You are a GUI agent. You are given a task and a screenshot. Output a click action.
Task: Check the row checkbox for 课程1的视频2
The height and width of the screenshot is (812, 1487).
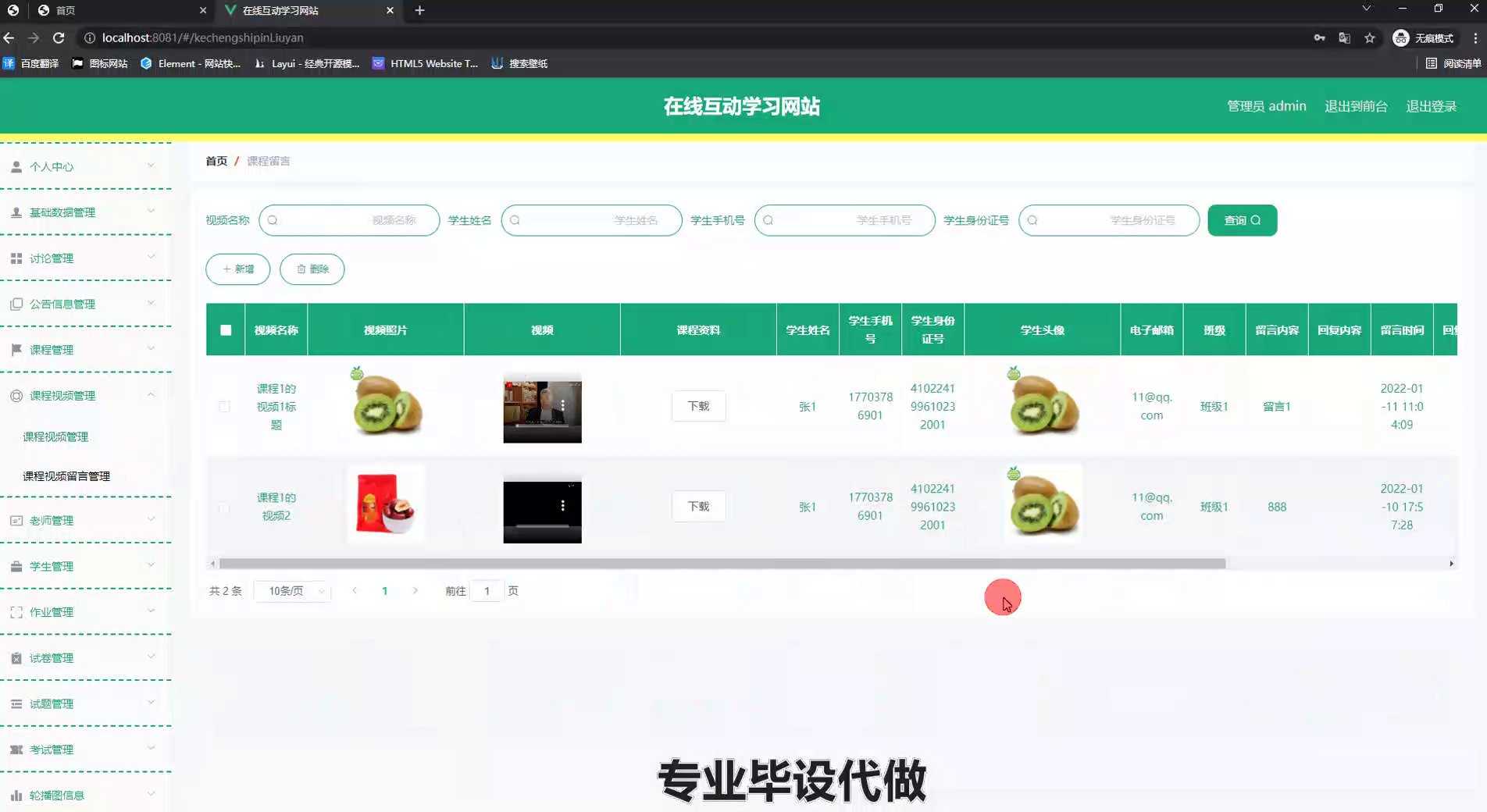pos(224,507)
